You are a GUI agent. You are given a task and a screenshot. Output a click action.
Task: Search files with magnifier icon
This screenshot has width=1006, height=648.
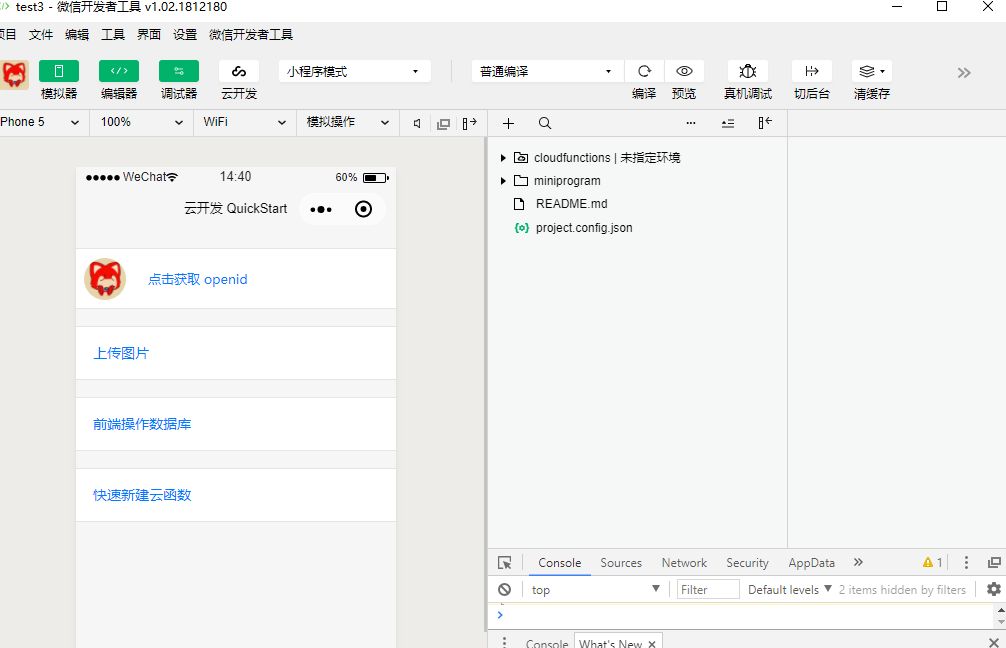tap(545, 123)
